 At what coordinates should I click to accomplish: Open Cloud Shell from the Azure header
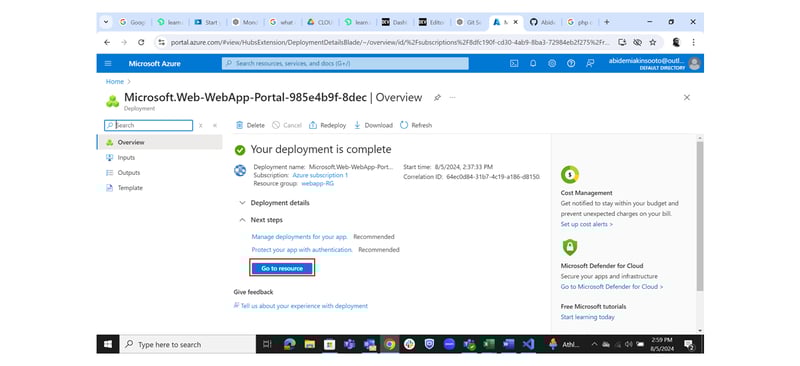pyautogui.click(x=514, y=64)
